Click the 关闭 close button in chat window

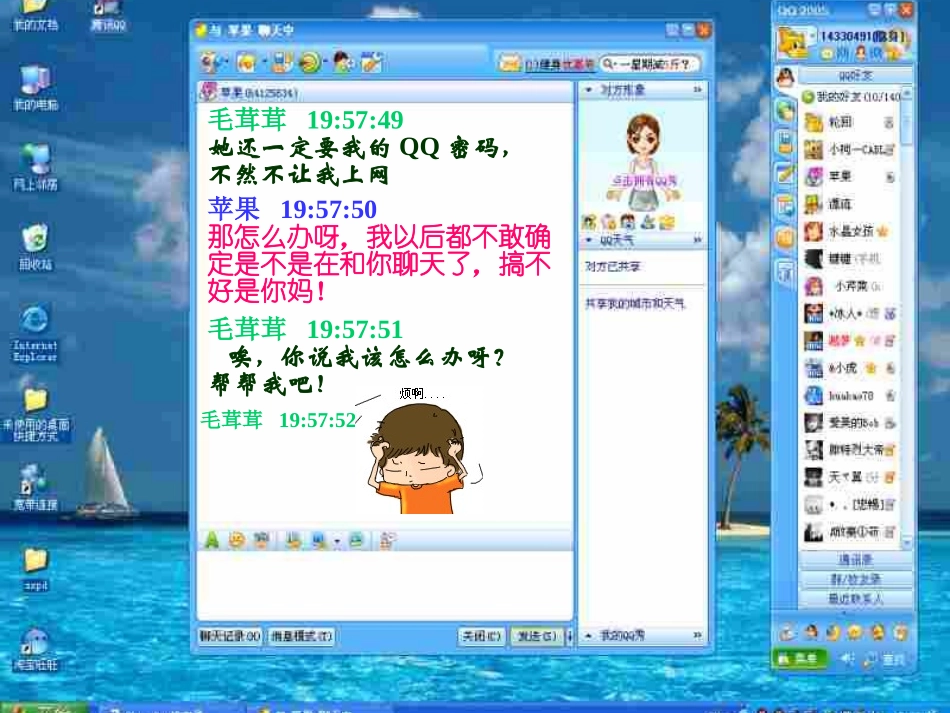pyautogui.click(x=481, y=636)
